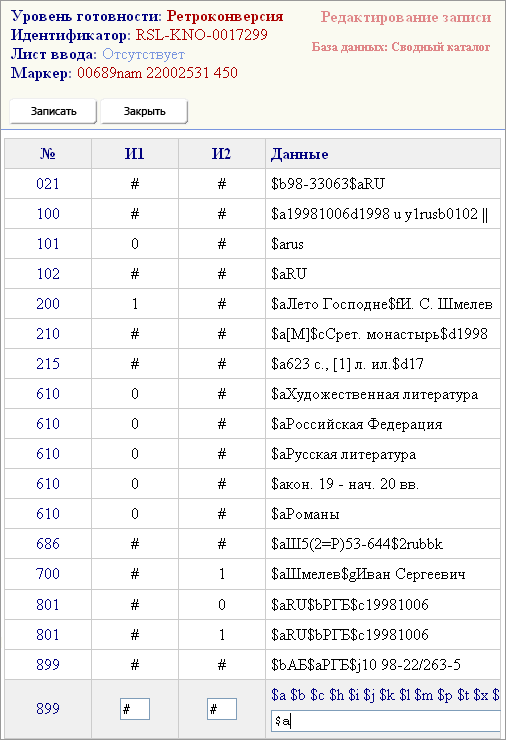Click data cell $a19981006d1998 u y1rusb0102
This screenshot has height=740, width=506.
pyautogui.click(x=383, y=213)
